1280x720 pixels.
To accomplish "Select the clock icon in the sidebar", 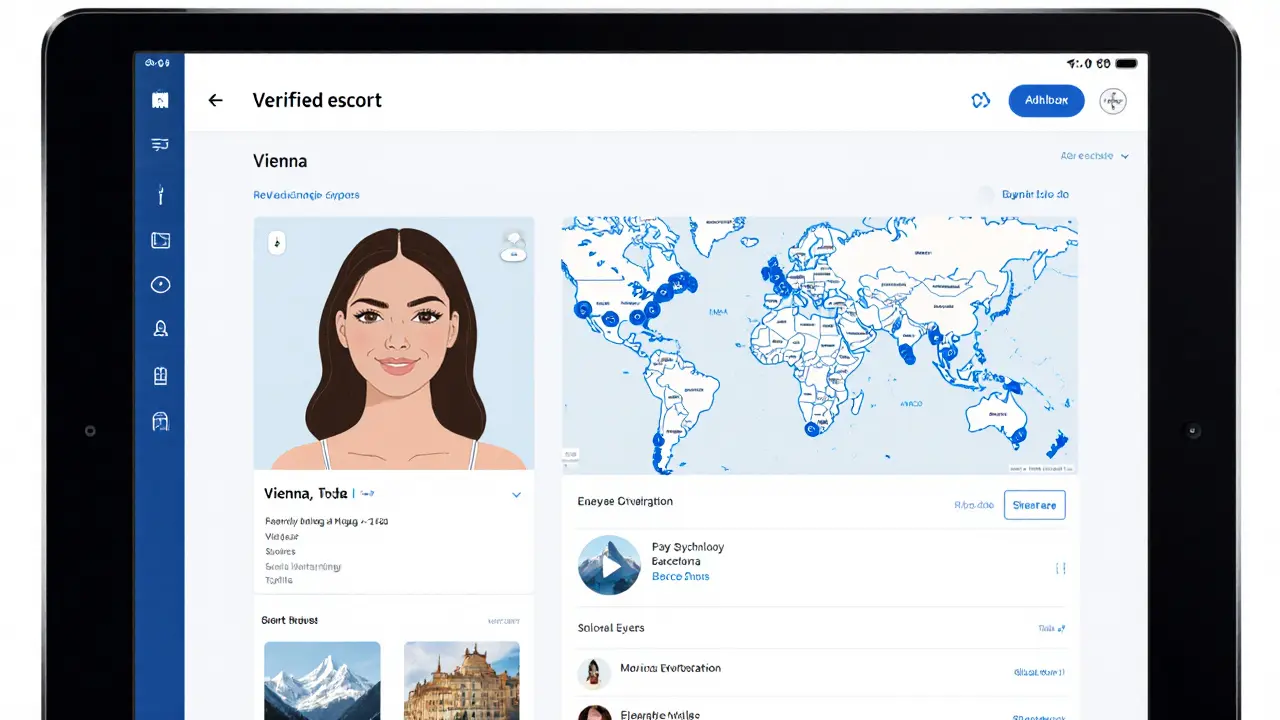I will click(160, 284).
